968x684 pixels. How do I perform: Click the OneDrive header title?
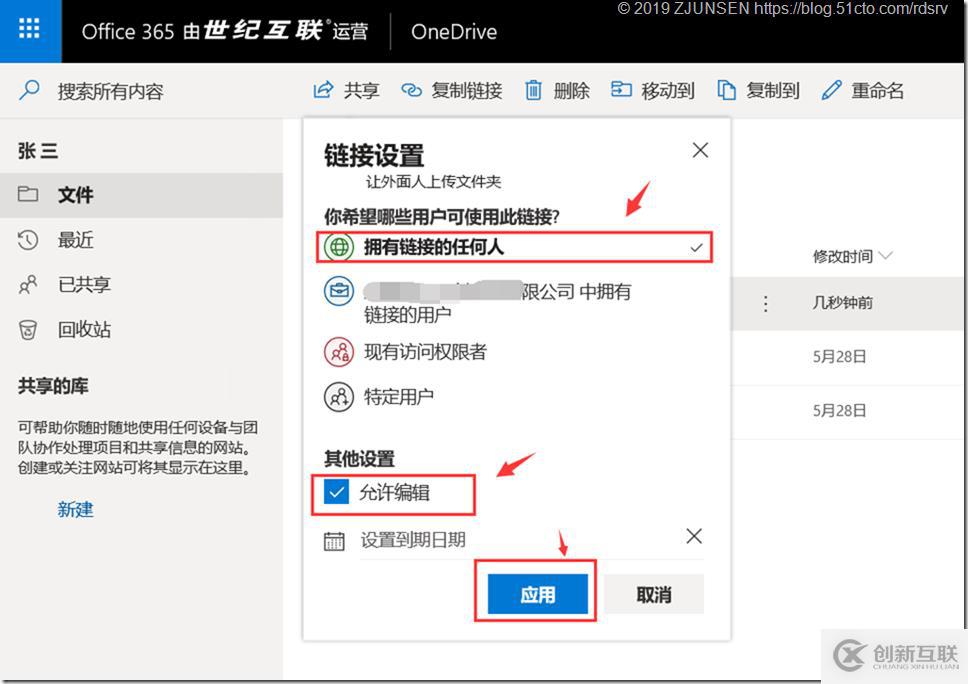click(454, 31)
